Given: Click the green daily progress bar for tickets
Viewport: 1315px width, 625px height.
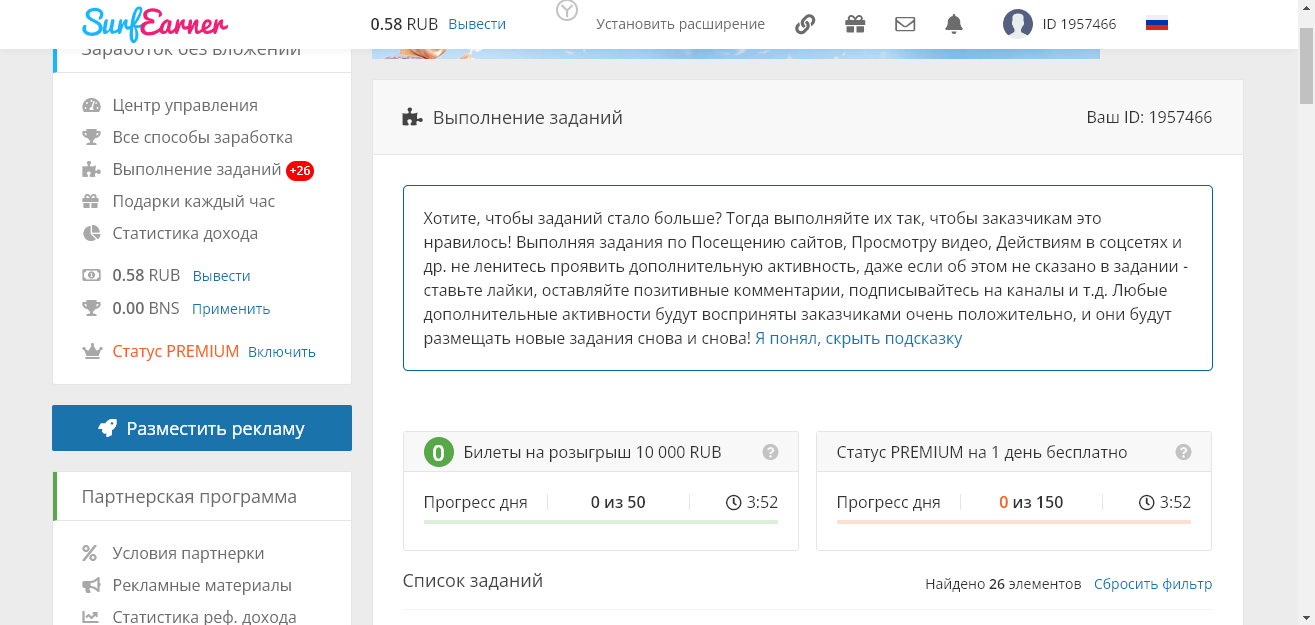Looking at the screenshot, I should coord(601,522).
